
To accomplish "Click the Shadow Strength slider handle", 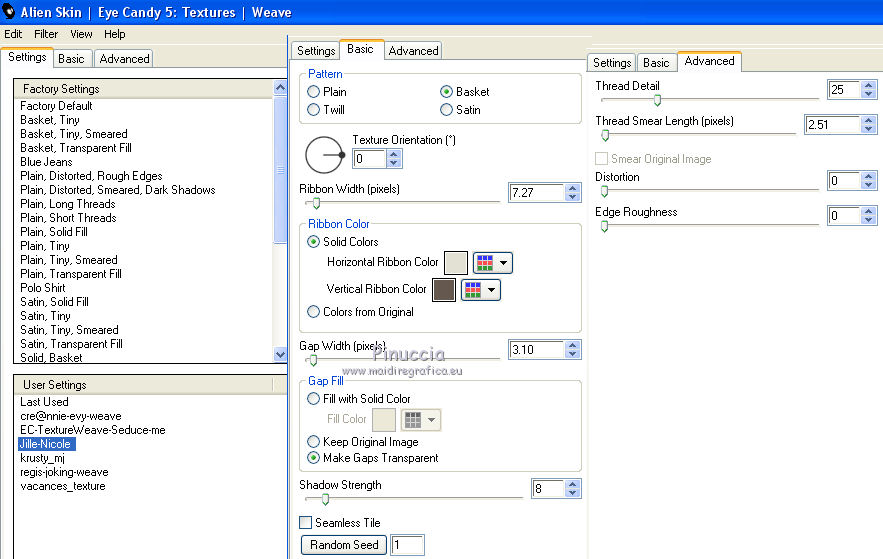I will click(x=325, y=499).
